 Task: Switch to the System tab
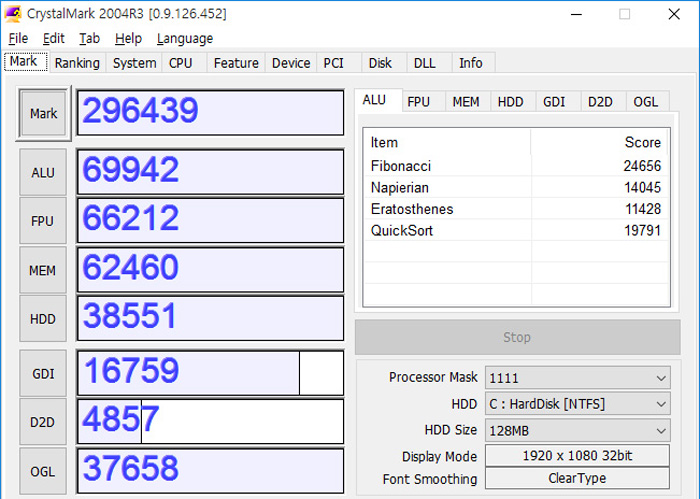(x=134, y=63)
